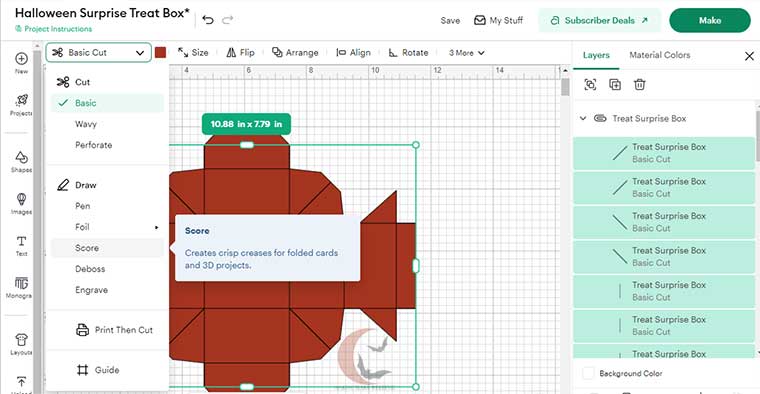Select the third Treat Surprise Box layer

pos(664,222)
